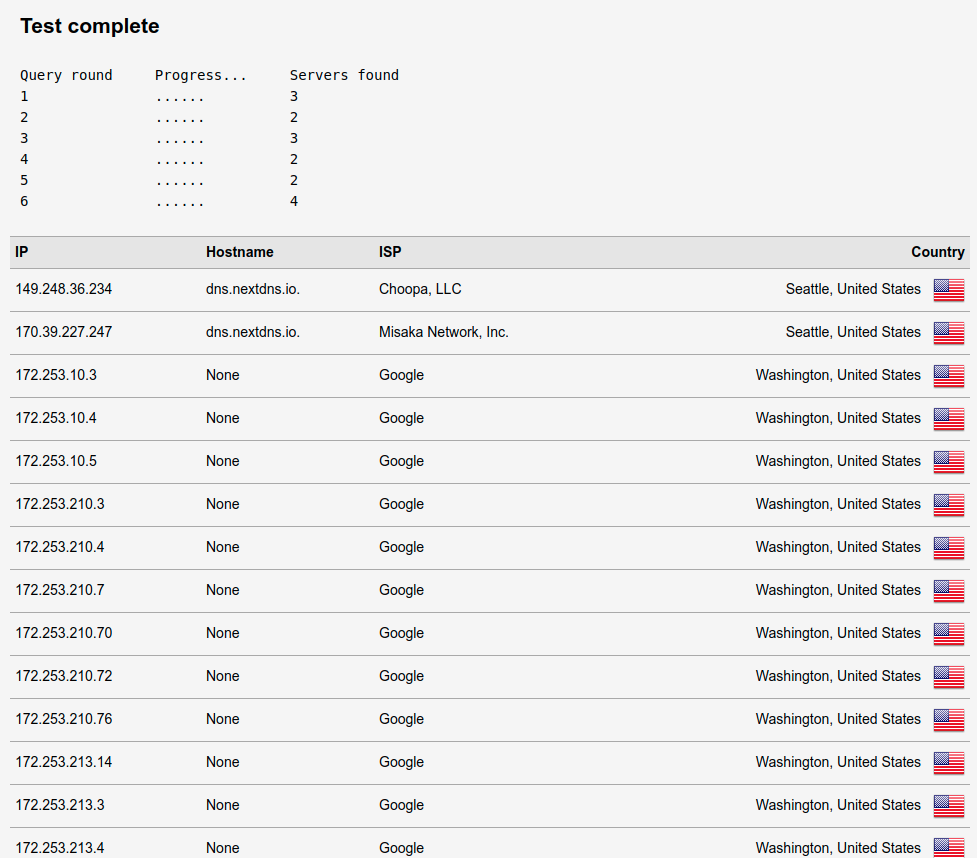Click the Test complete heading
The height and width of the screenshot is (858, 977).
(x=90, y=26)
